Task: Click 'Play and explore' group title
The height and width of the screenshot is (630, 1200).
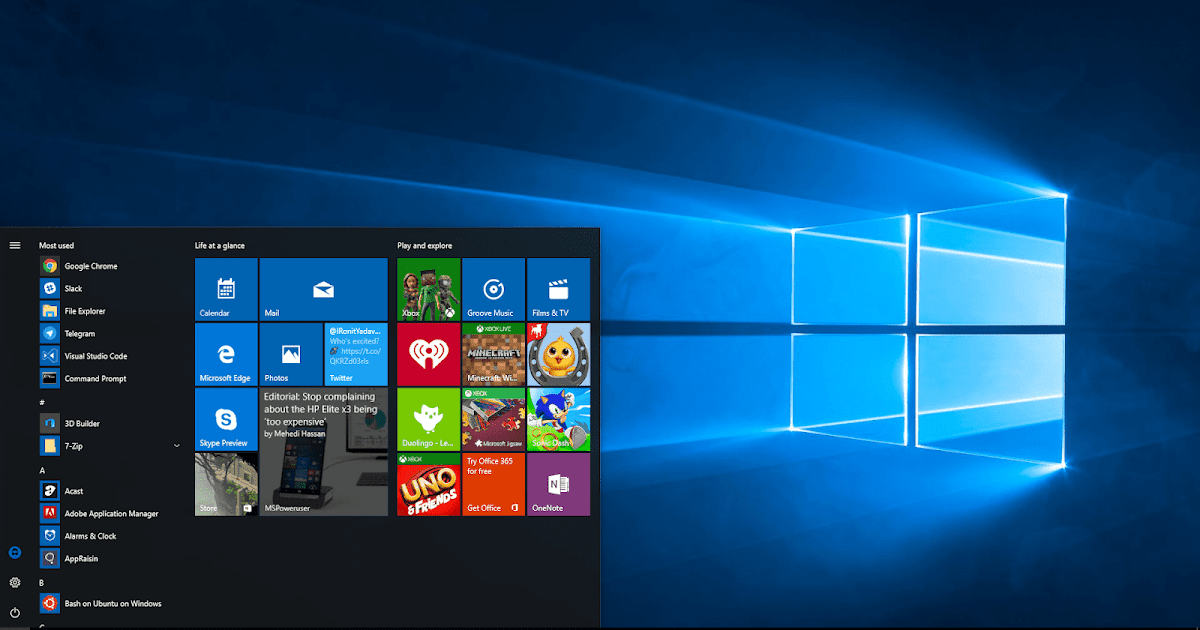Action: click(424, 245)
